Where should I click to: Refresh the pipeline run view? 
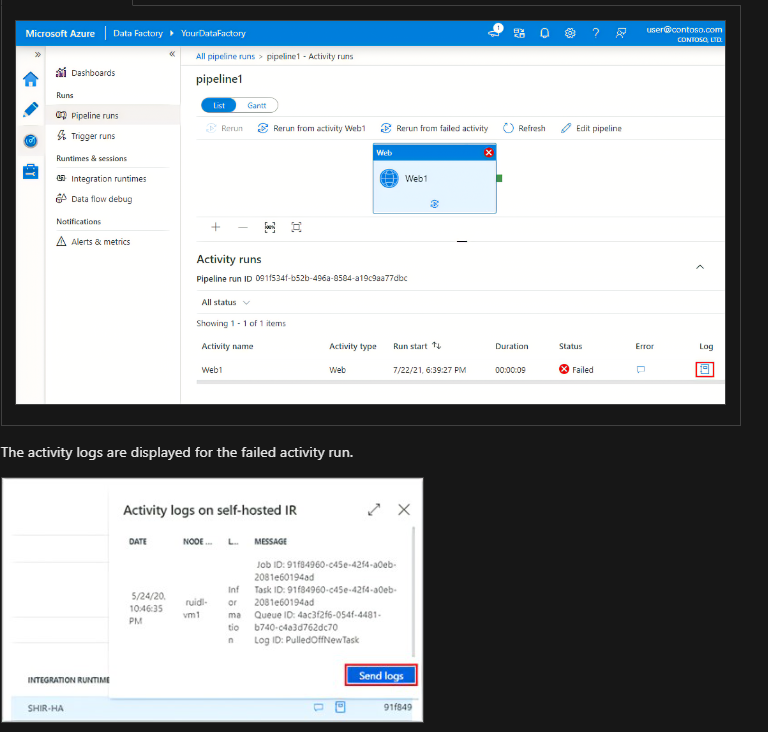coord(524,128)
